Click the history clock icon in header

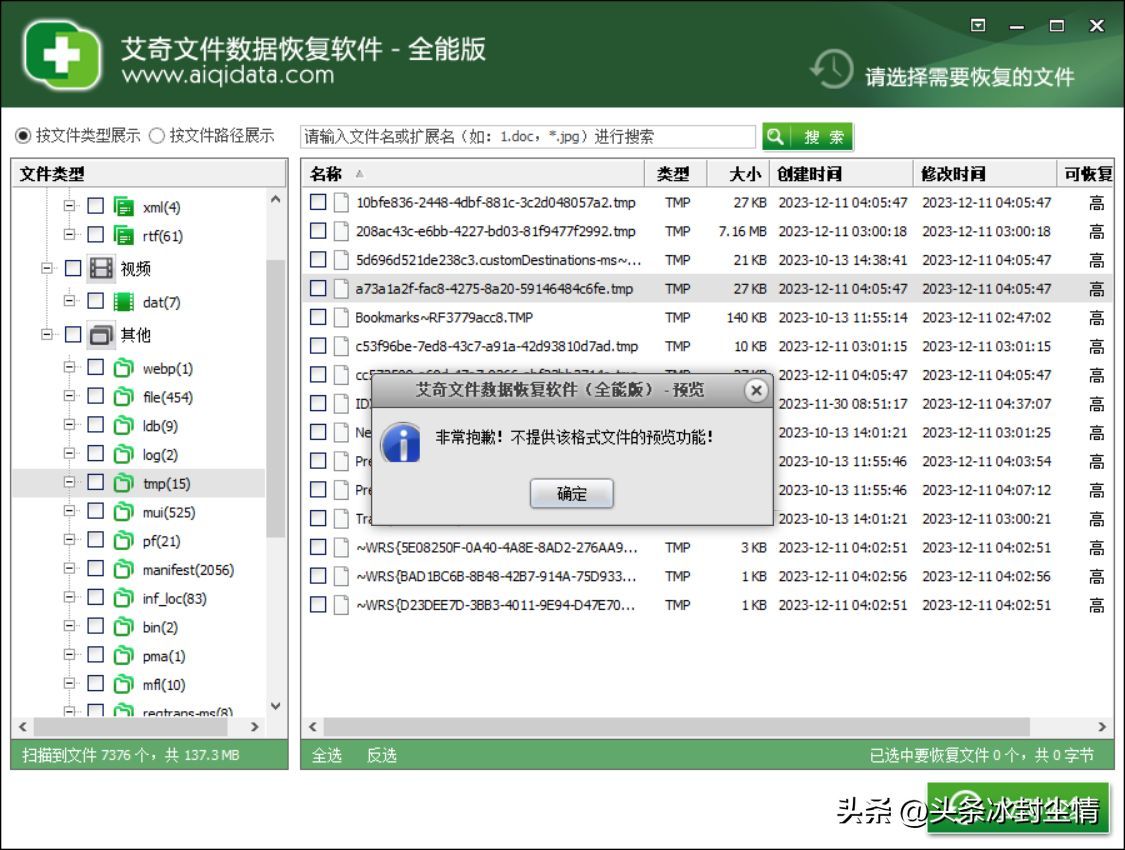832,70
